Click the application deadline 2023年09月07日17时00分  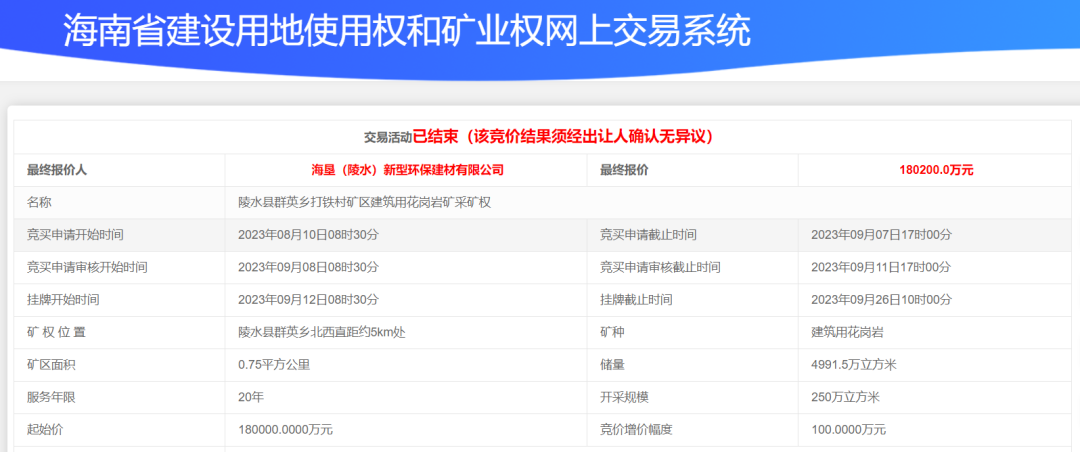tap(881, 235)
